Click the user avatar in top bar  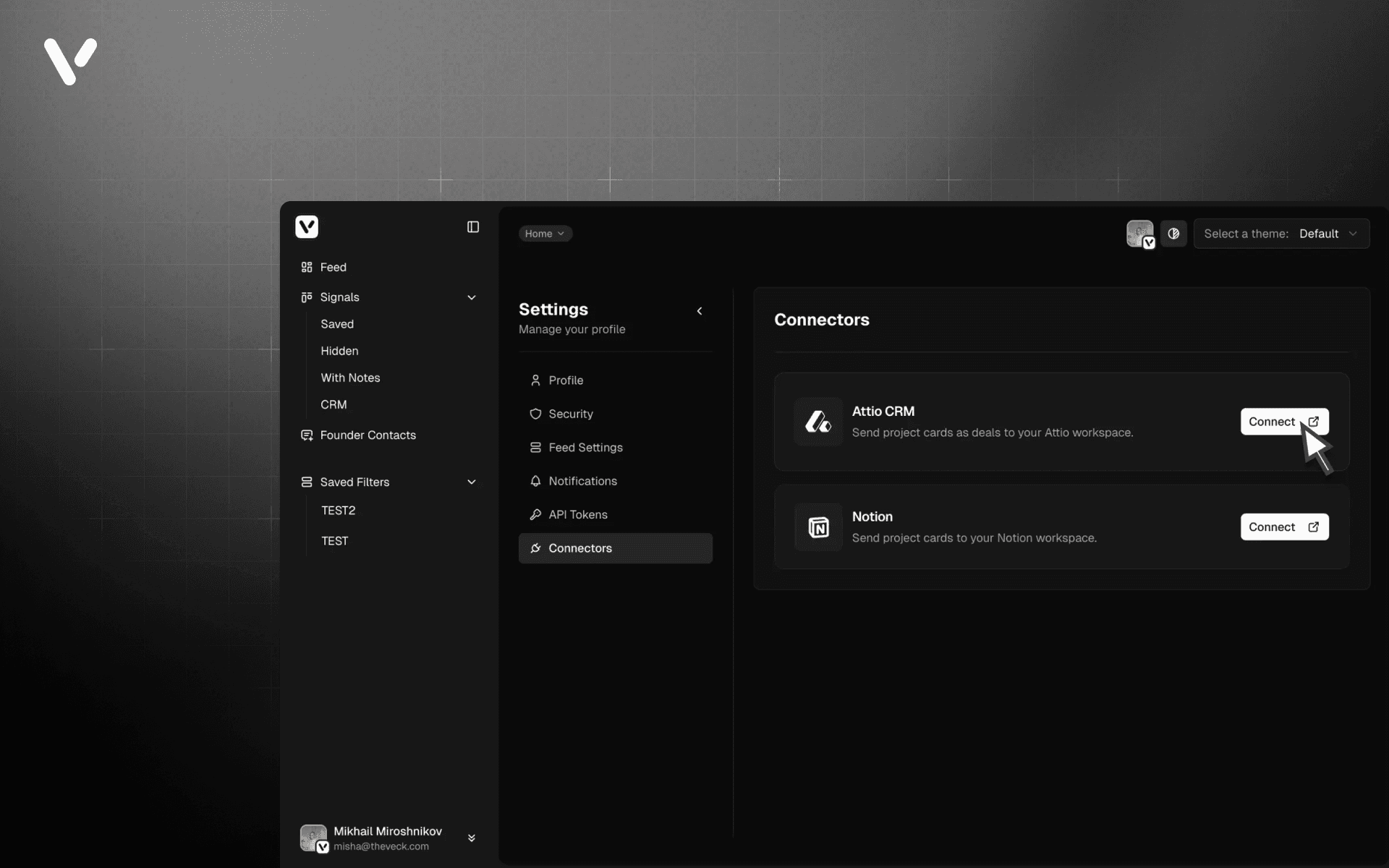coord(1140,234)
